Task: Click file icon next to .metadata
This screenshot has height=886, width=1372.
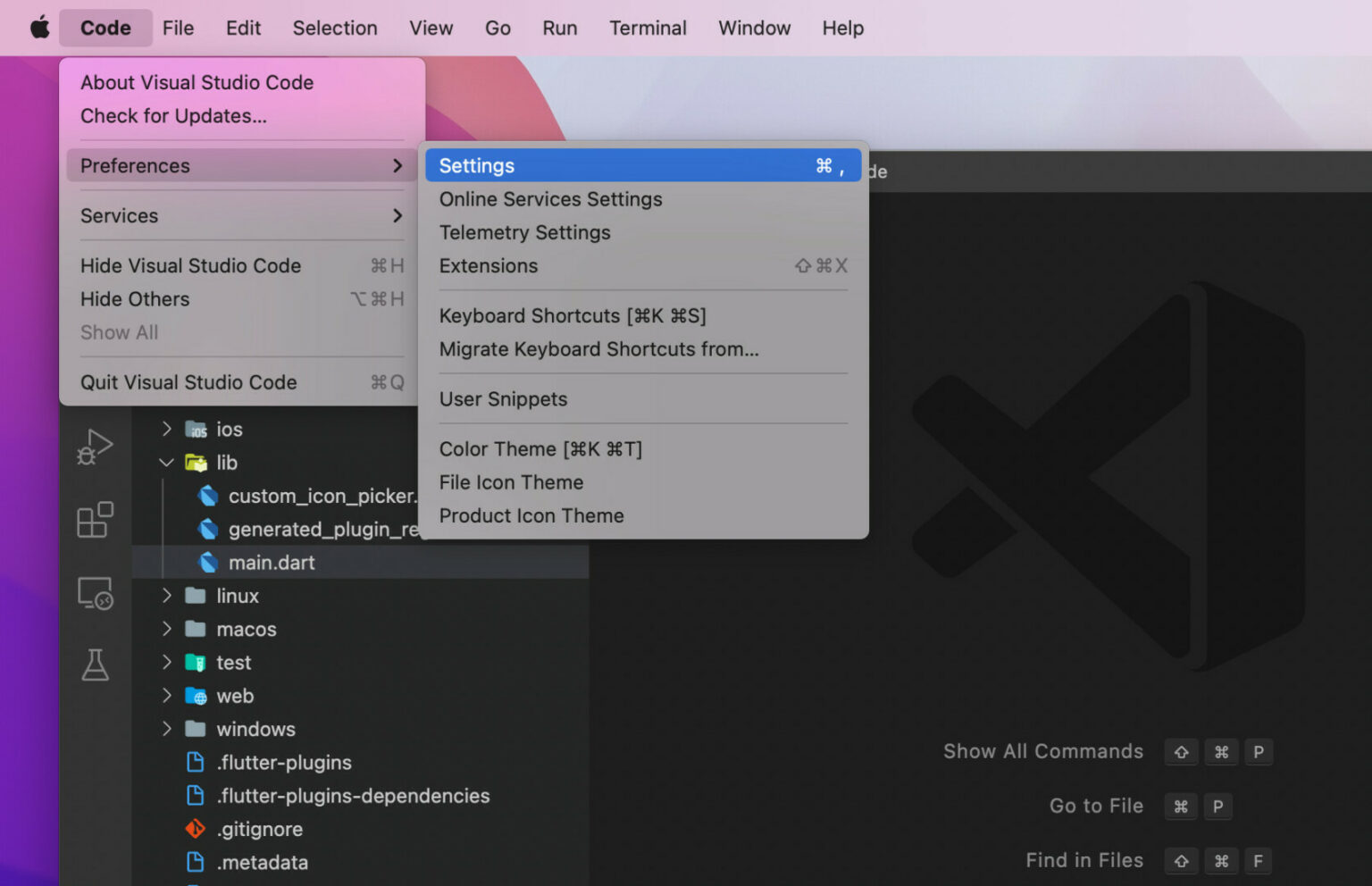Action: (x=196, y=862)
